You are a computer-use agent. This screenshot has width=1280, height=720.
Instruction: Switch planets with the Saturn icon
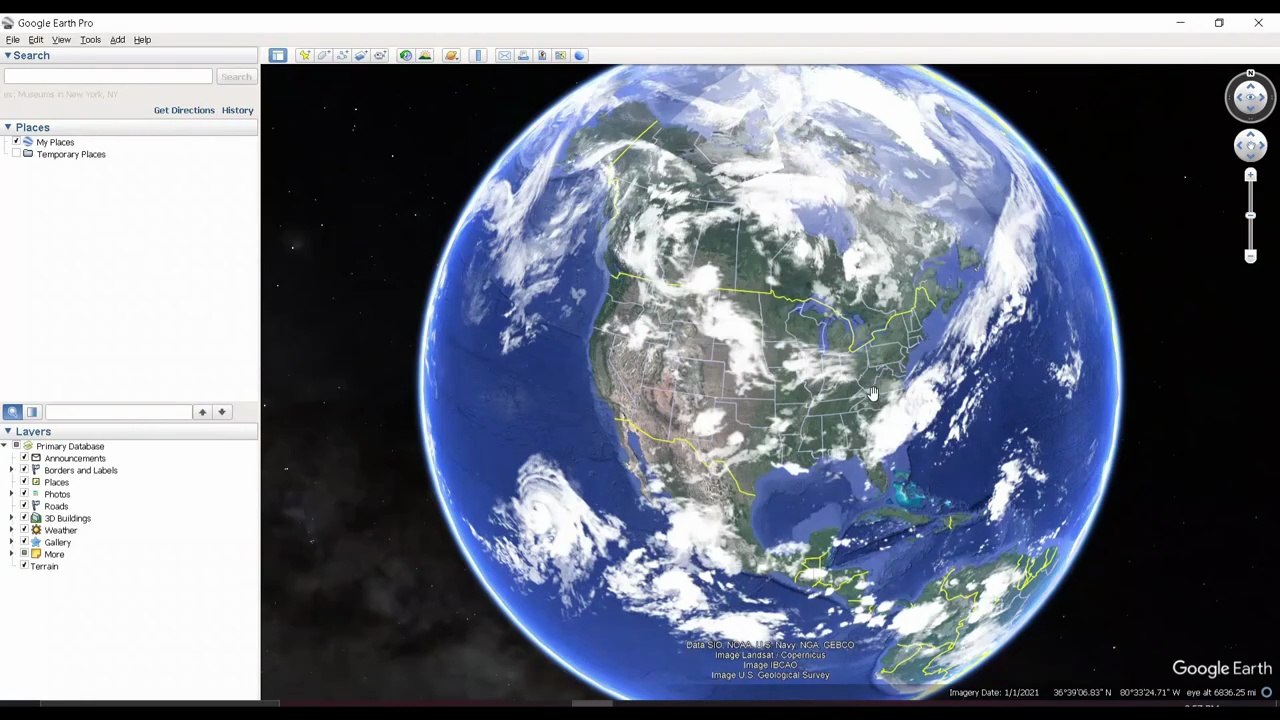pos(451,55)
